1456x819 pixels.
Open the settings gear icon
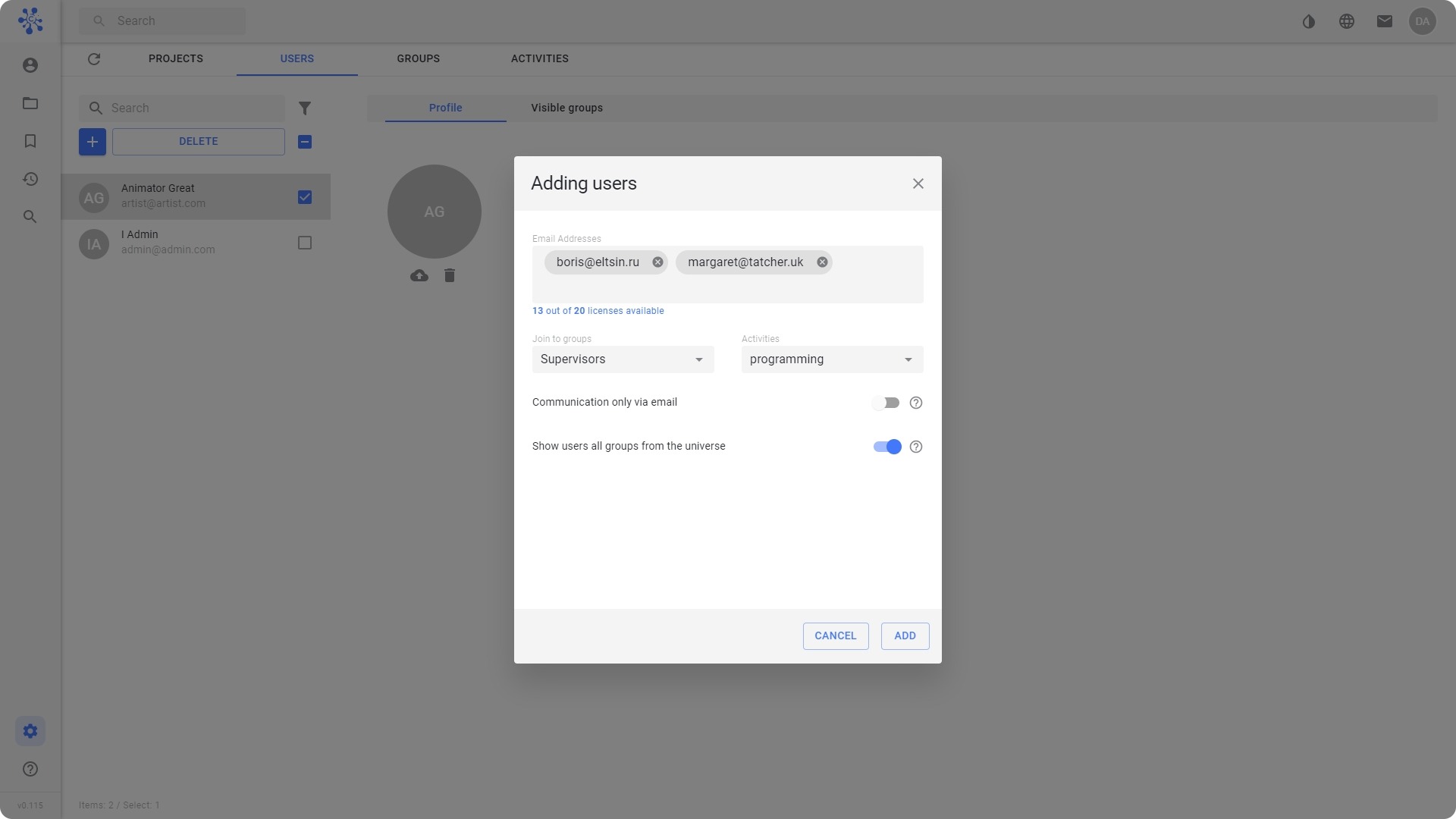click(x=30, y=731)
